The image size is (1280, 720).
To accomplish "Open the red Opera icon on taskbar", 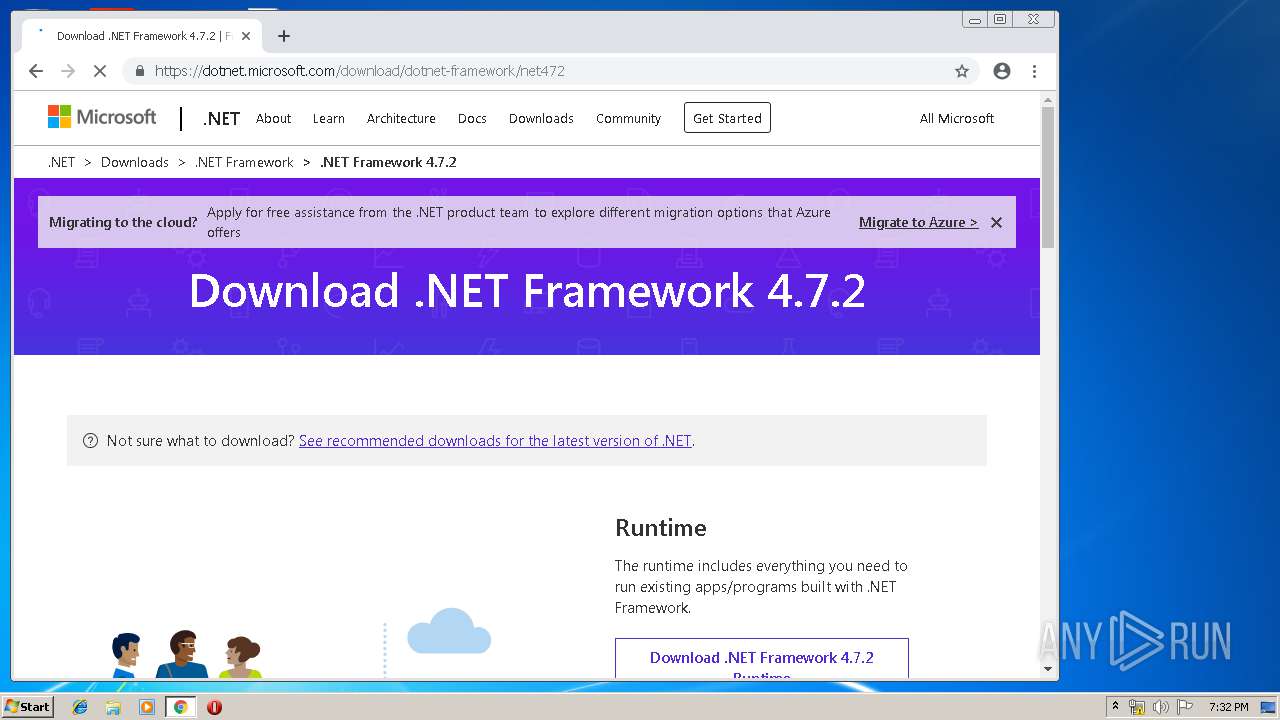I will click(x=214, y=707).
